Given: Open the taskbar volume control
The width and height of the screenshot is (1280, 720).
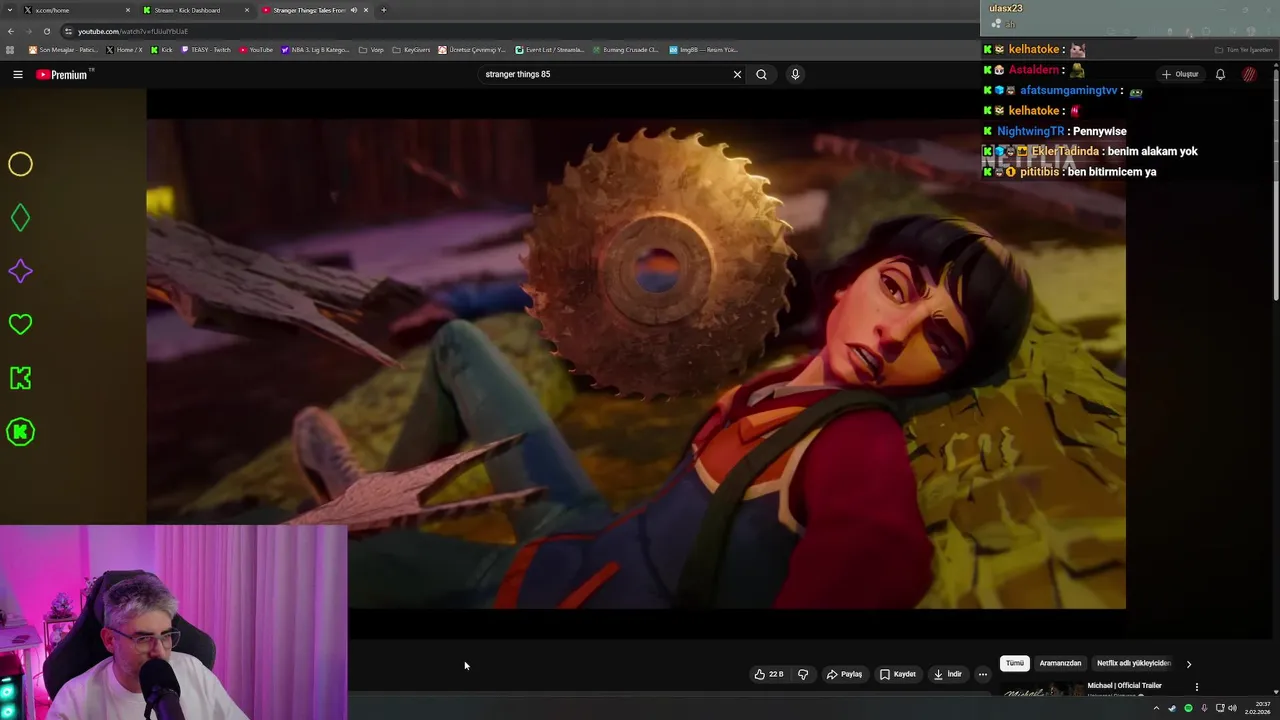Looking at the screenshot, I should (x=1232, y=708).
